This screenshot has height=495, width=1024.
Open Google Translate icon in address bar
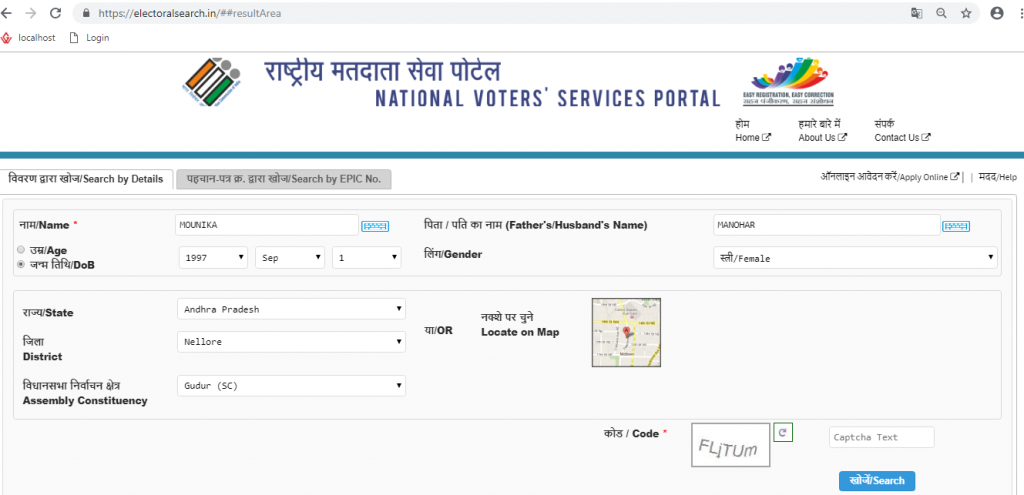[916, 13]
